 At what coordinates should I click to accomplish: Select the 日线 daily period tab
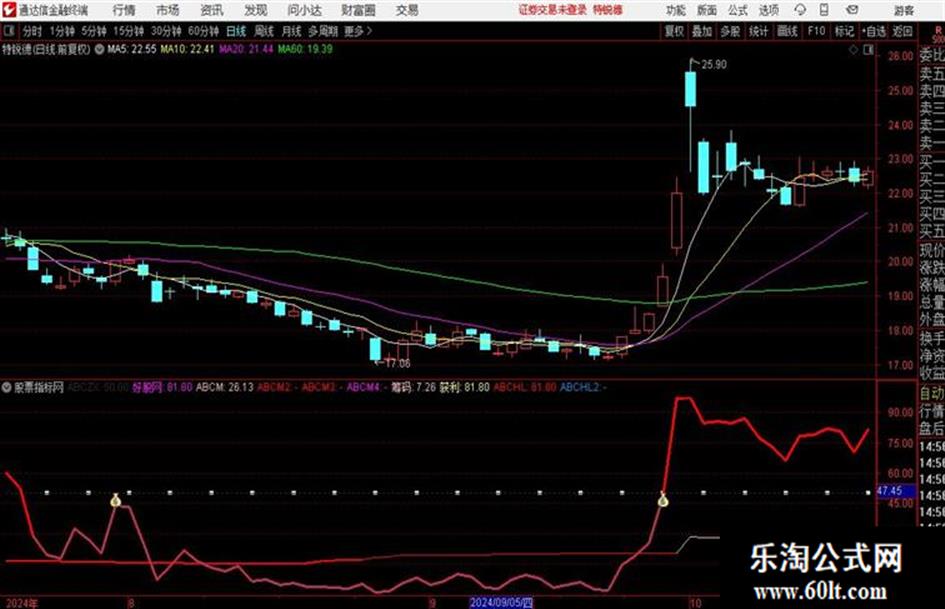pyautogui.click(x=236, y=31)
